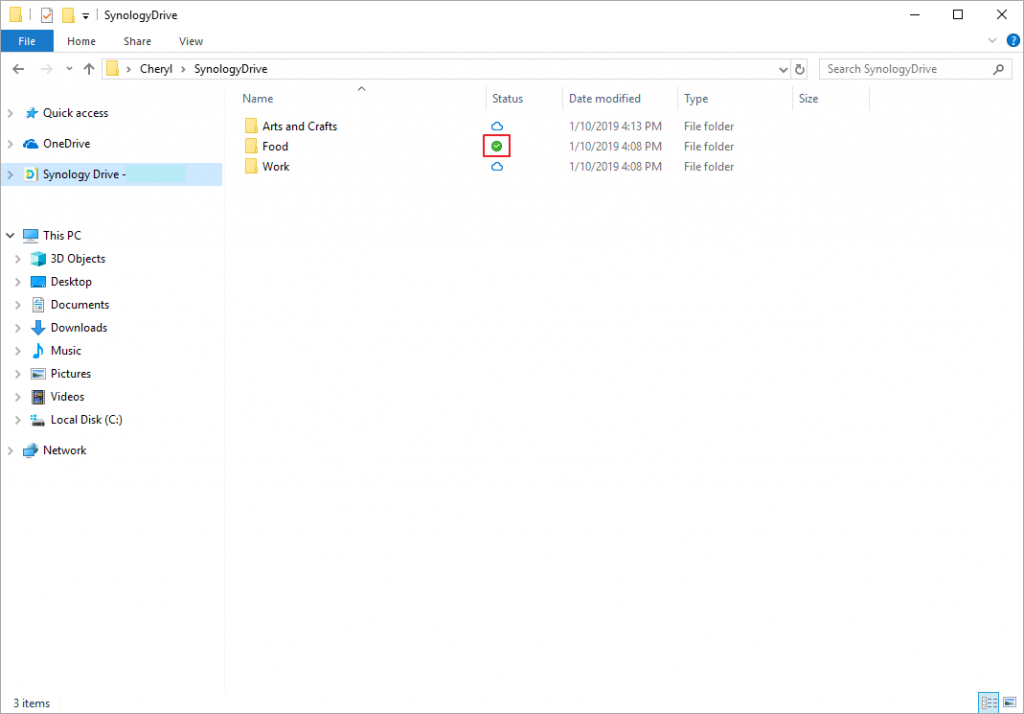Open the Share ribbon tab
This screenshot has height=714, width=1024.
137,41
